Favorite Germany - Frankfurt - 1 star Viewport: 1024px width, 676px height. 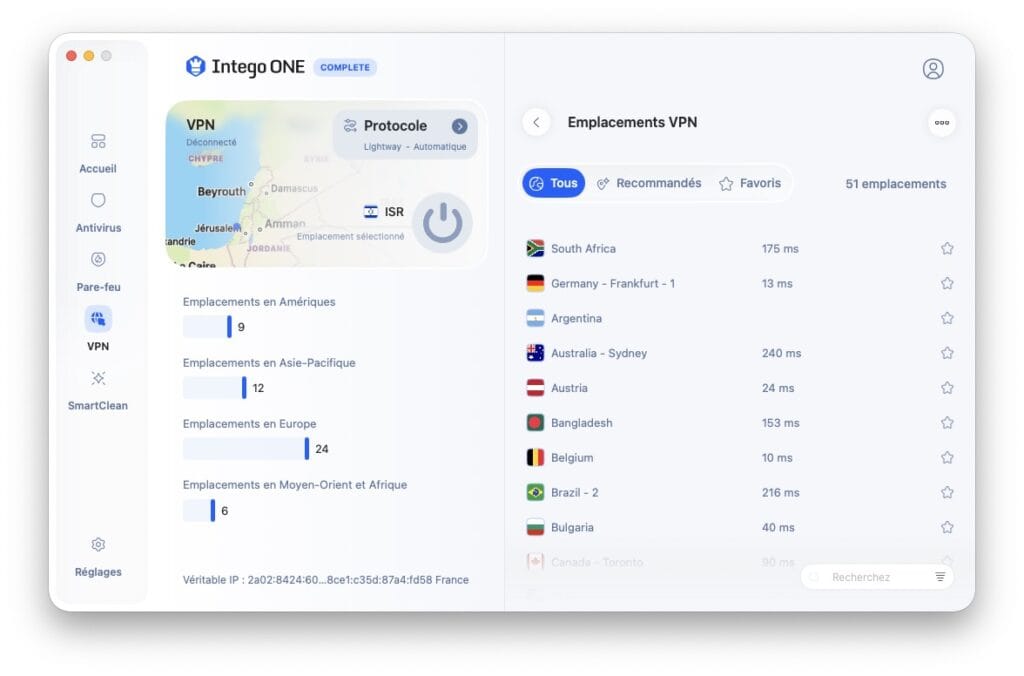[x=947, y=283]
